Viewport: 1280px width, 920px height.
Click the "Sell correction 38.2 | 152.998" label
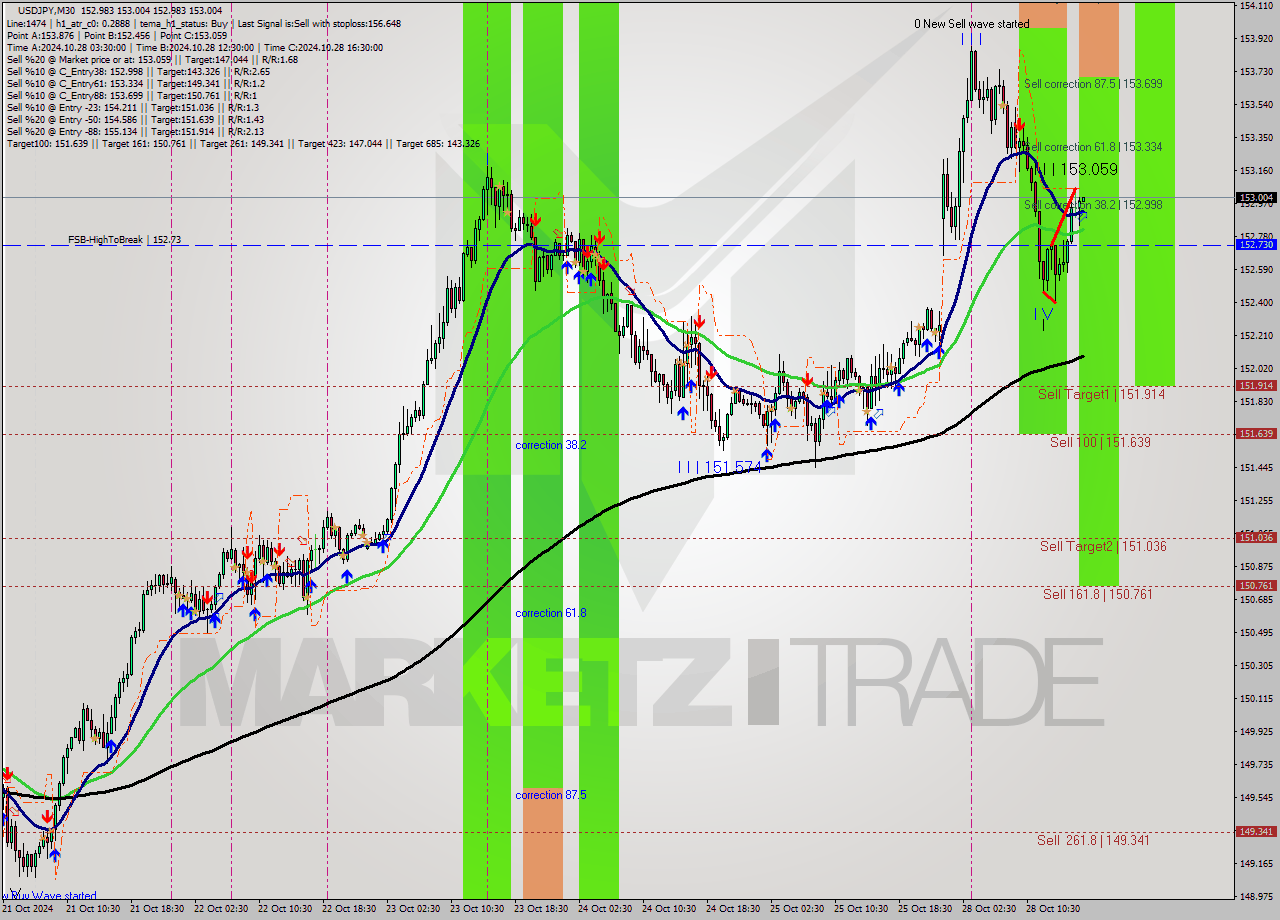(1093, 205)
